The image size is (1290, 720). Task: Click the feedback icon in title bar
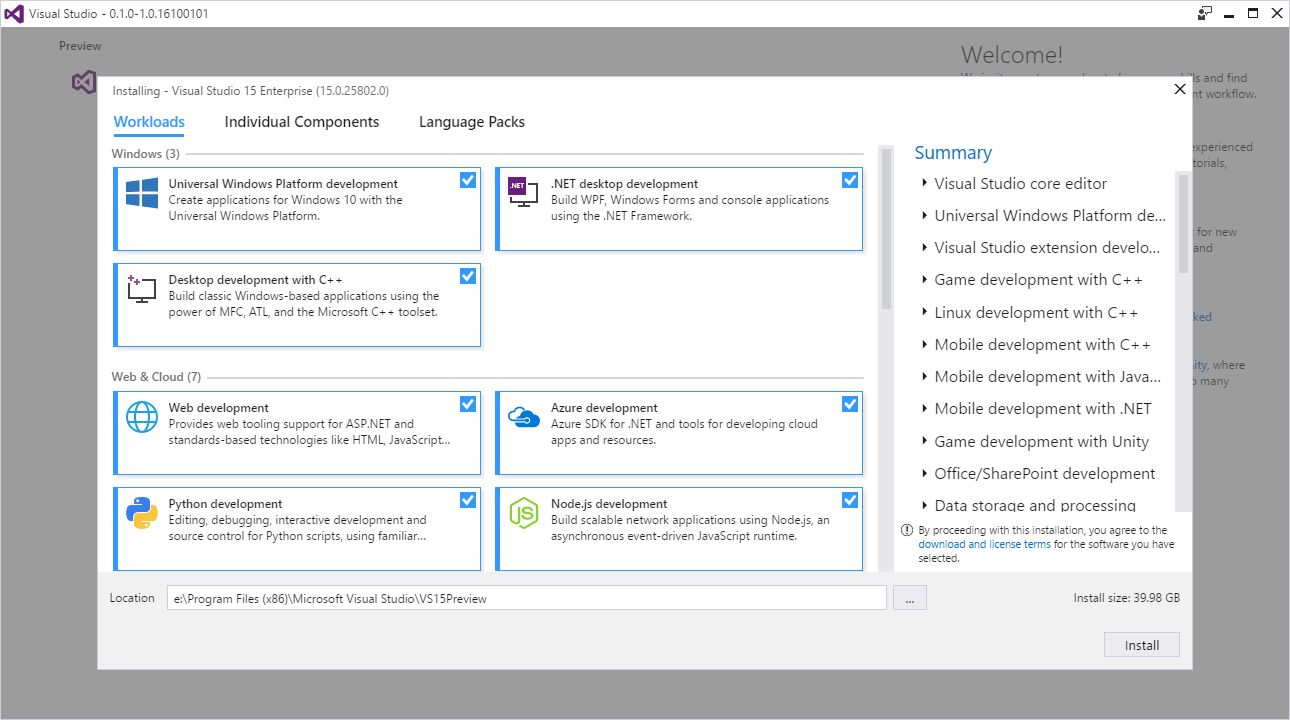[x=1204, y=13]
